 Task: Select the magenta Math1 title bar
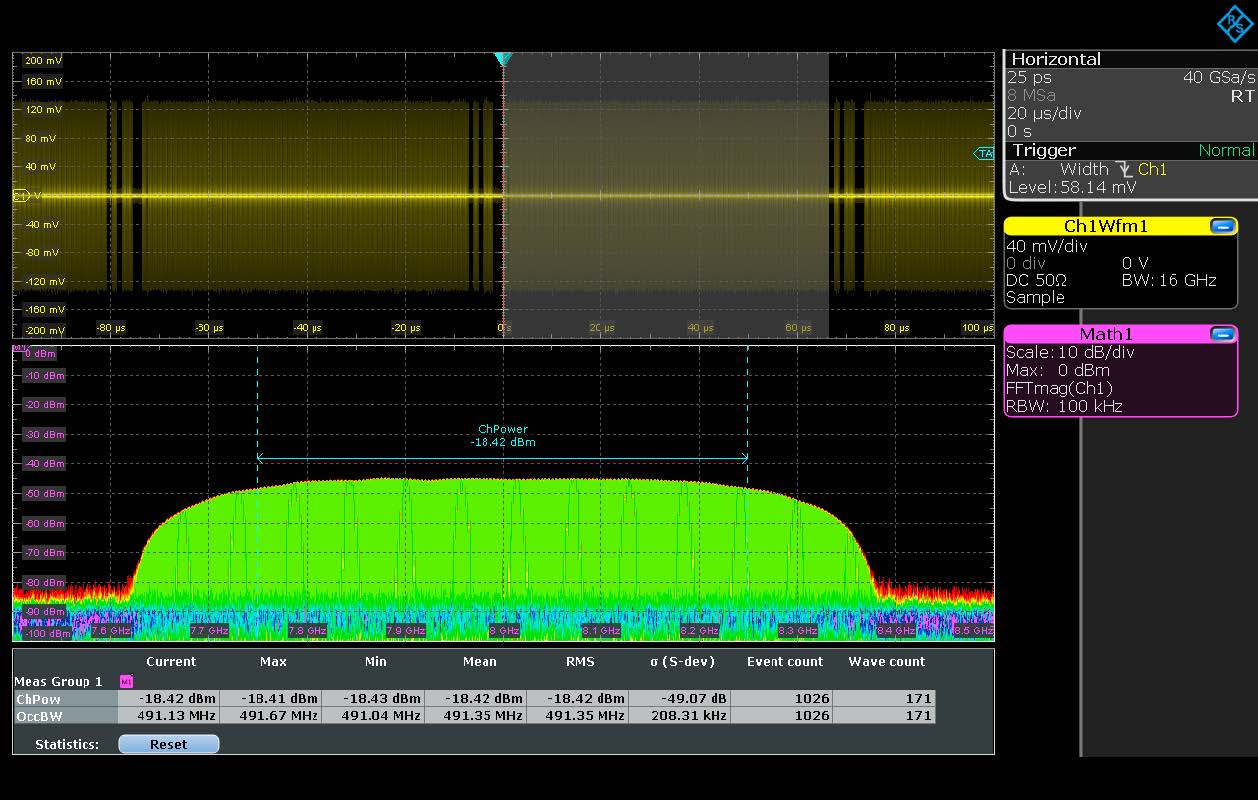(x=1105, y=334)
